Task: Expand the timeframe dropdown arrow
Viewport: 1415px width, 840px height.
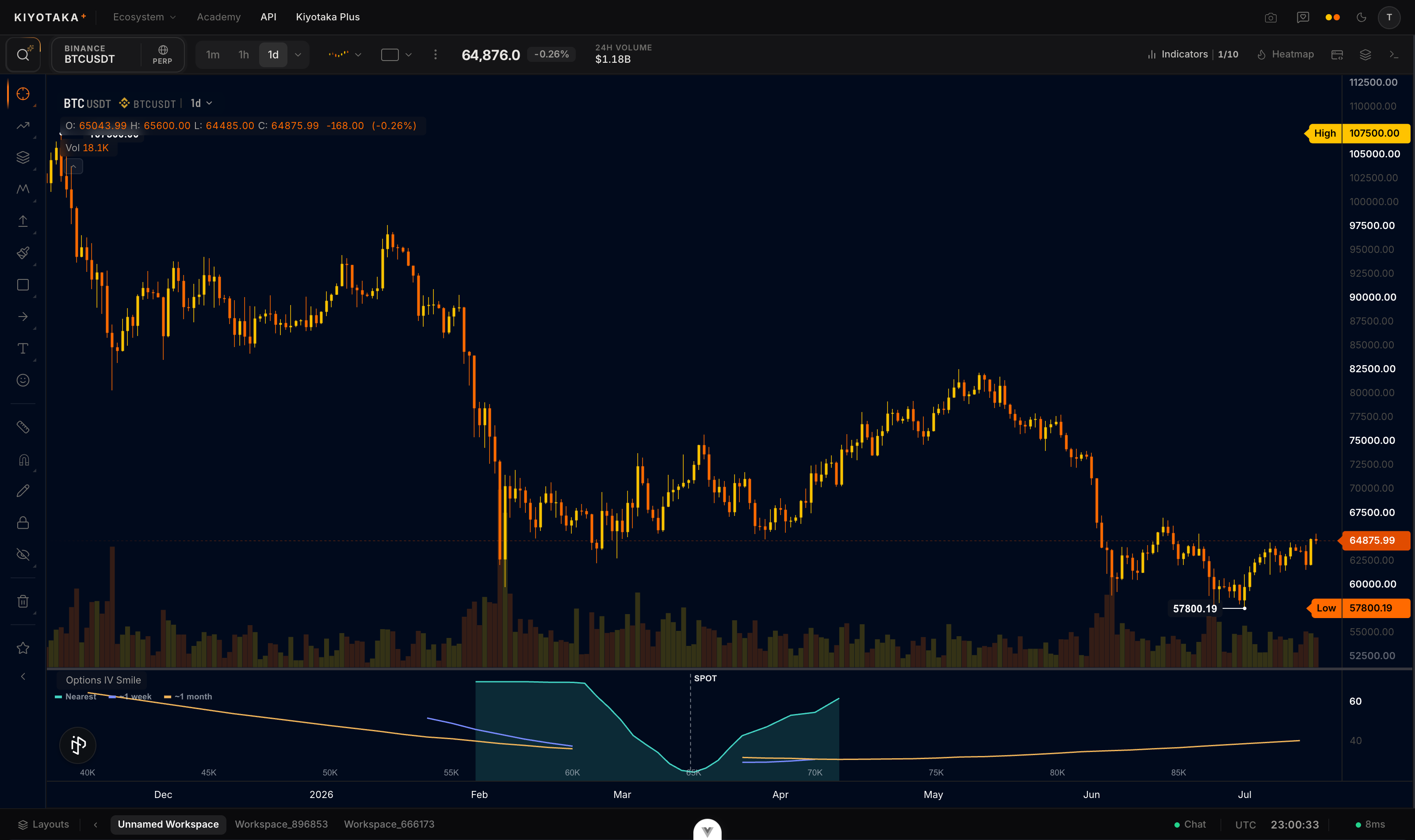Action: coord(298,55)
